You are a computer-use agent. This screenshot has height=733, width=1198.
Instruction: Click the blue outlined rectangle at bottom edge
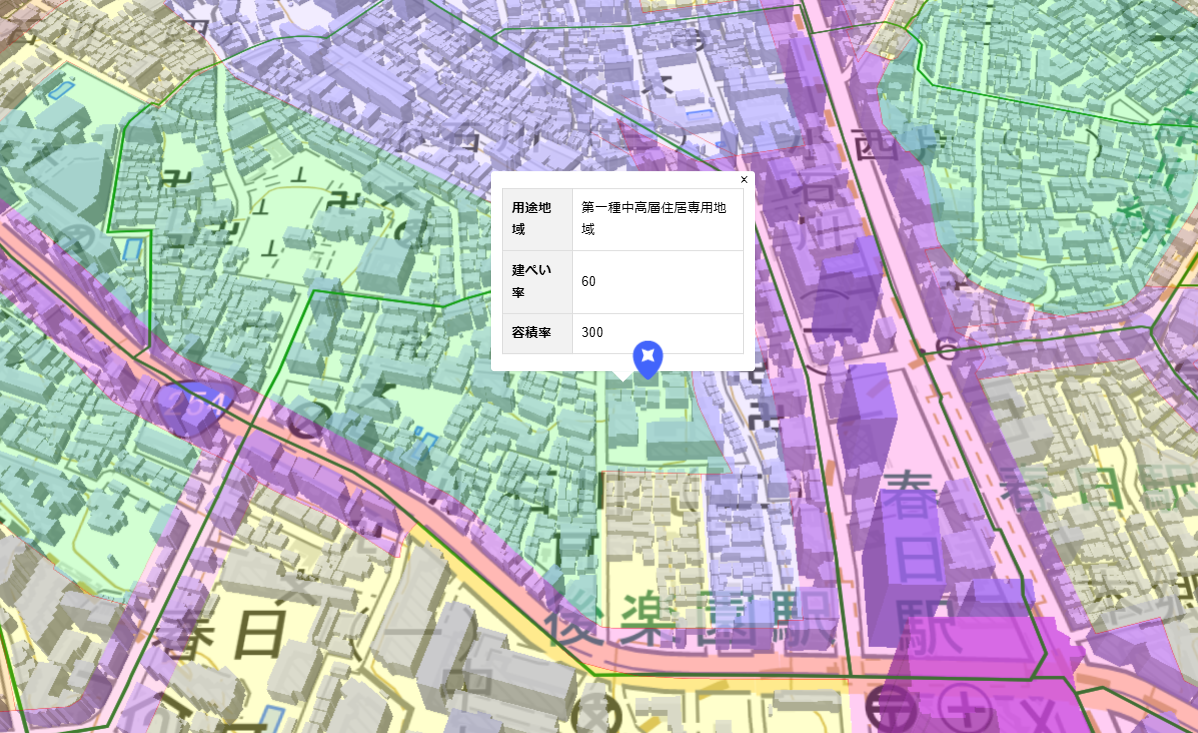click(268, 717)
